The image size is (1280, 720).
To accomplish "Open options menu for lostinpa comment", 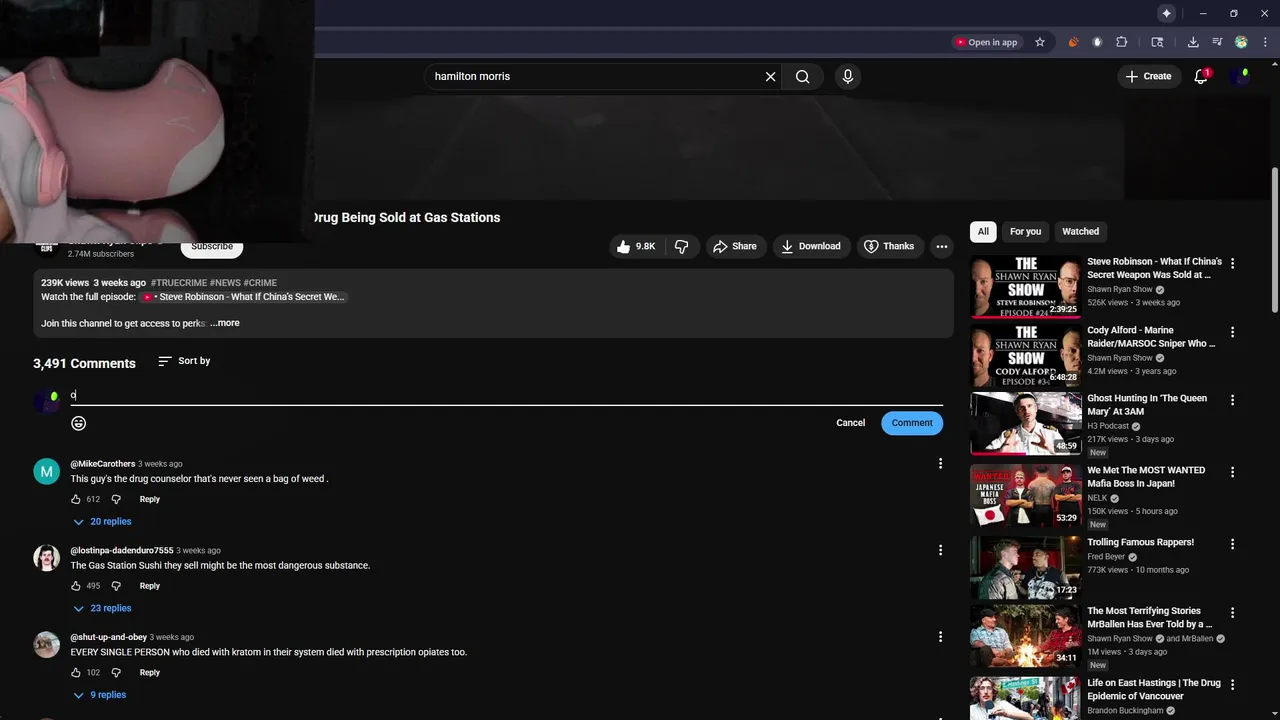I will point(940,550).
